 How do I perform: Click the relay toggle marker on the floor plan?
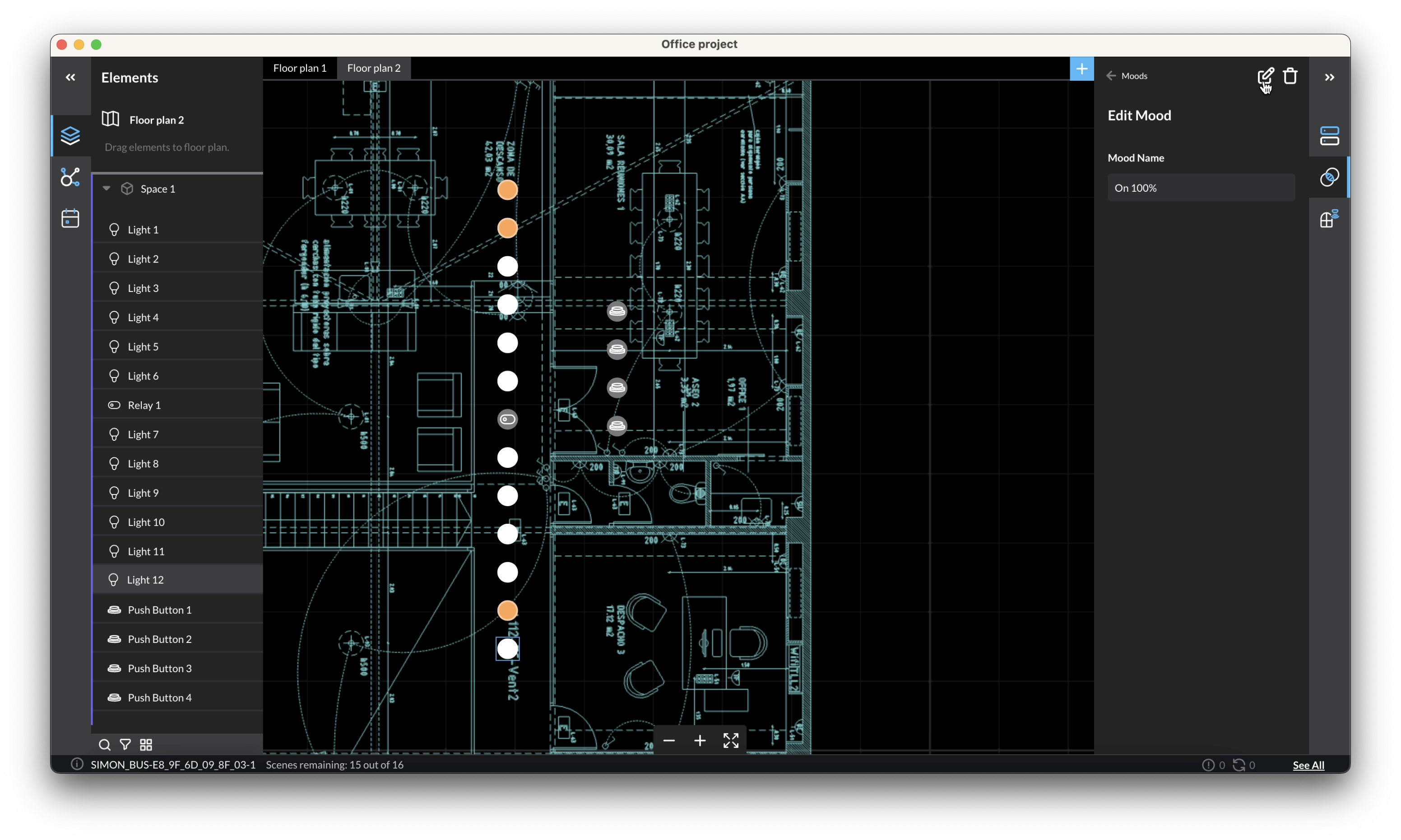click(507, 420)
